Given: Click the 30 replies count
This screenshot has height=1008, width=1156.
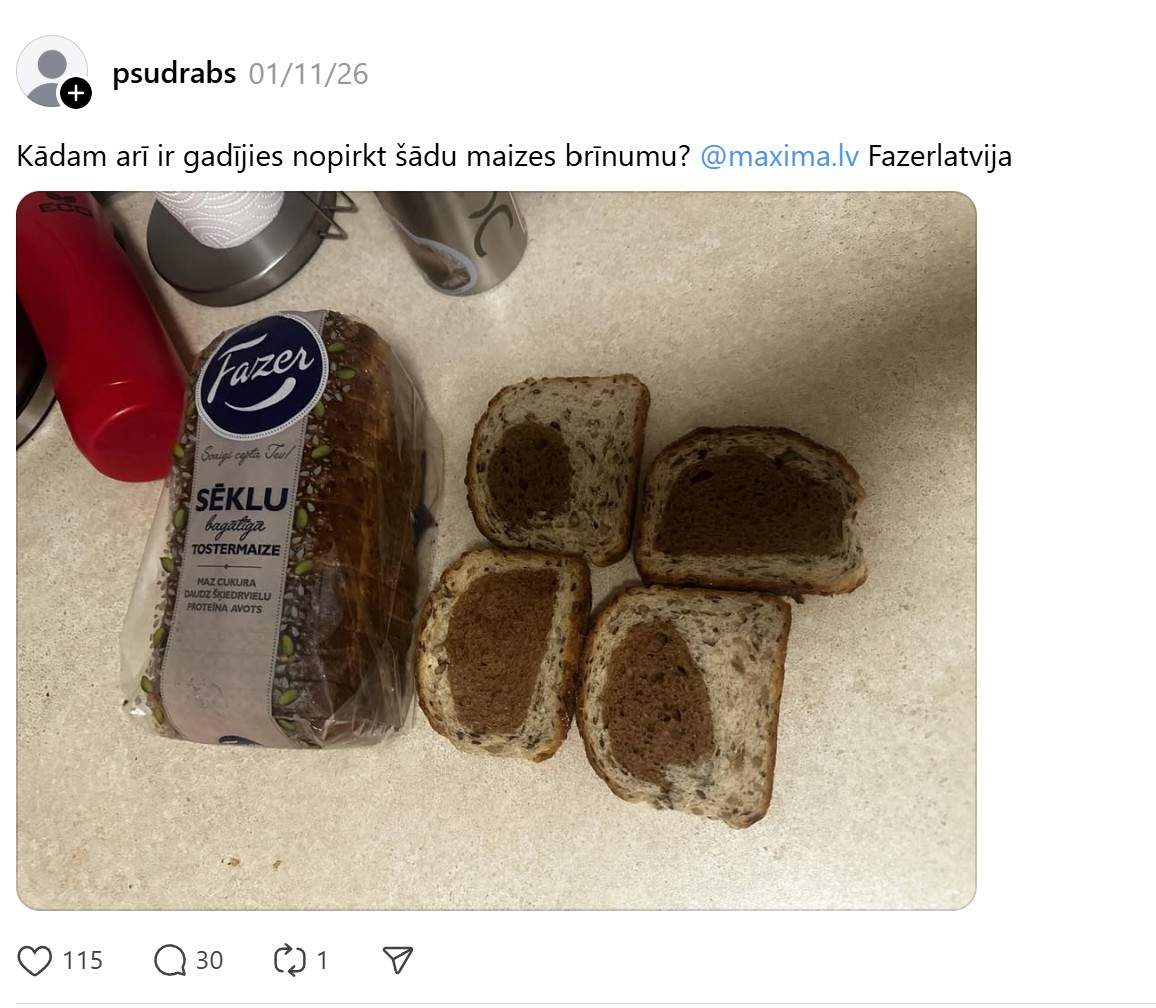Looking at the screenshot, I should 209,961.
